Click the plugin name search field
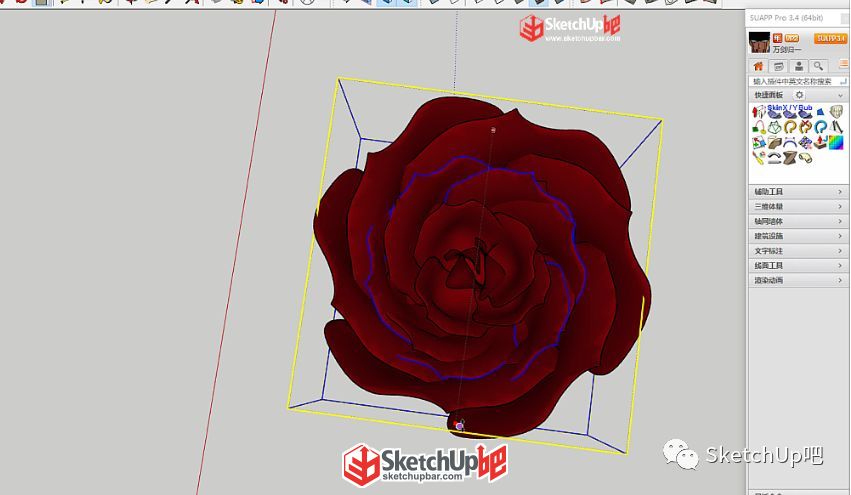The height and width of the screenshot is (495, 851). tap(798, 81)
